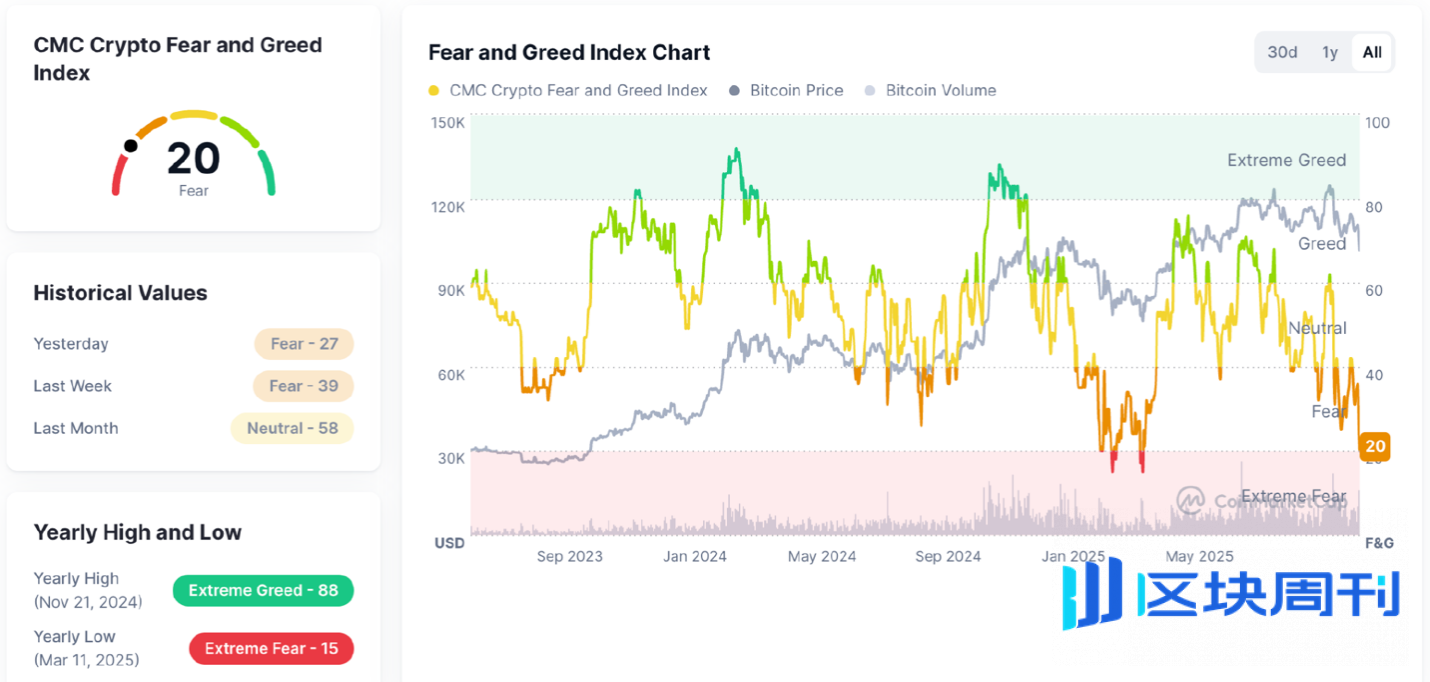Click the orange 20 current value marker
The height and width of the screenshot is (682, 1430).
[x=1375, y=446]
